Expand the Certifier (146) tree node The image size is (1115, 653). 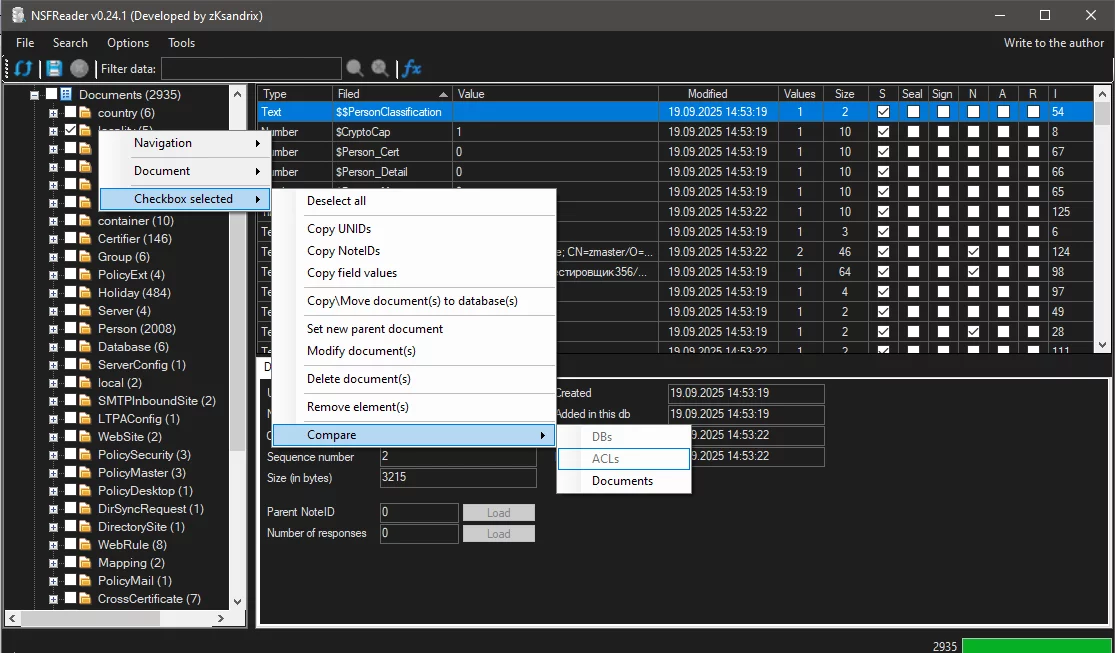pos(54,239)
